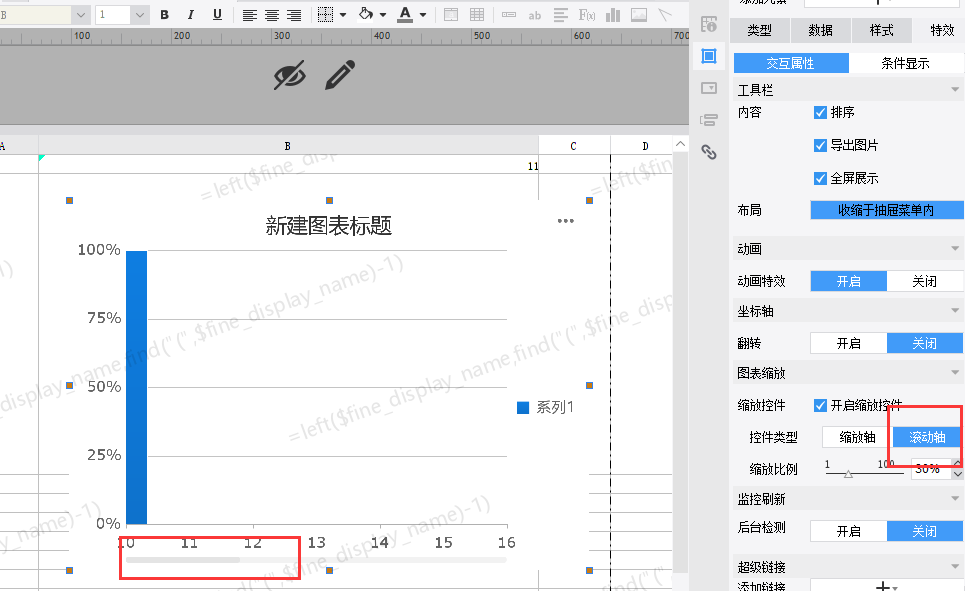Open the widget settings side panel icon
Image resolution: width=965 pixels, height=591 pixels.
(709, 88)
